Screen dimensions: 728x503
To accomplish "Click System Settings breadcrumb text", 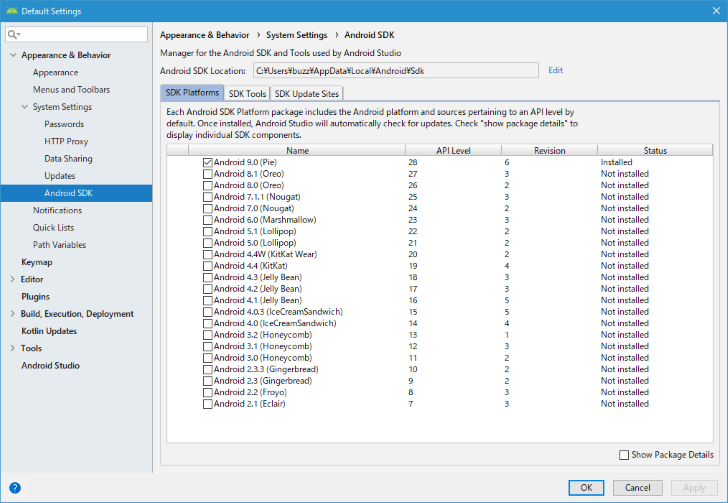I will (x=296, y=35).
